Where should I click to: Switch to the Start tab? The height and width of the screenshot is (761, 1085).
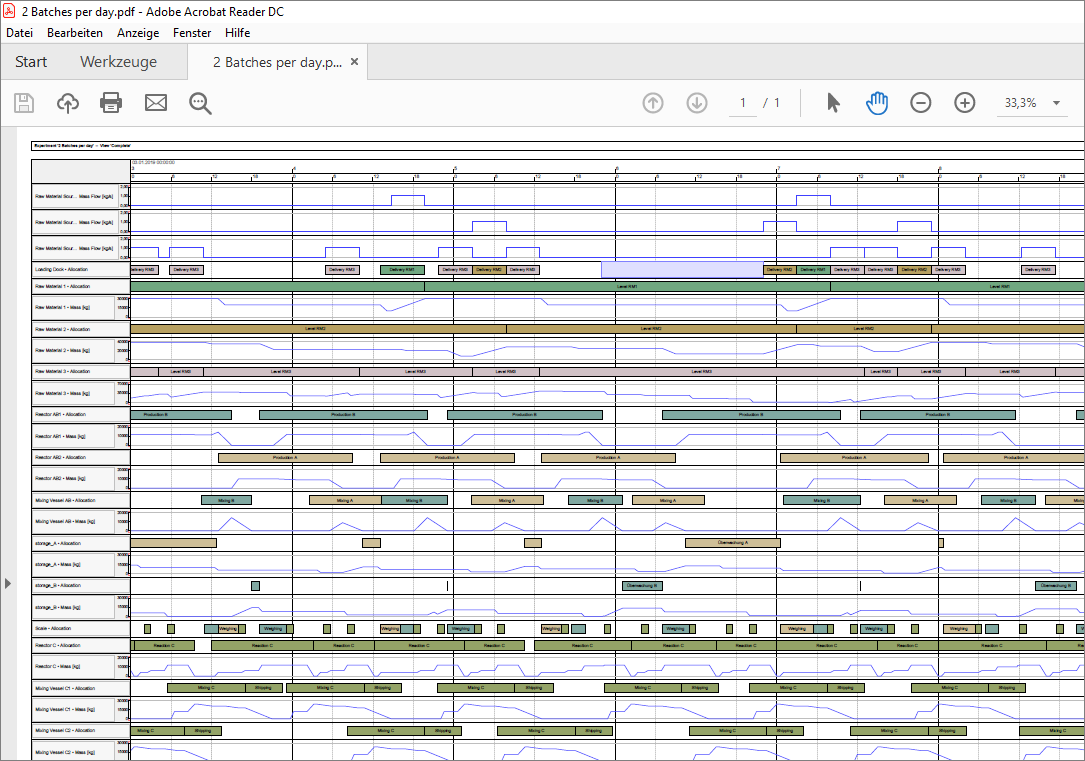pyautogui.click(x=30, y=61)
